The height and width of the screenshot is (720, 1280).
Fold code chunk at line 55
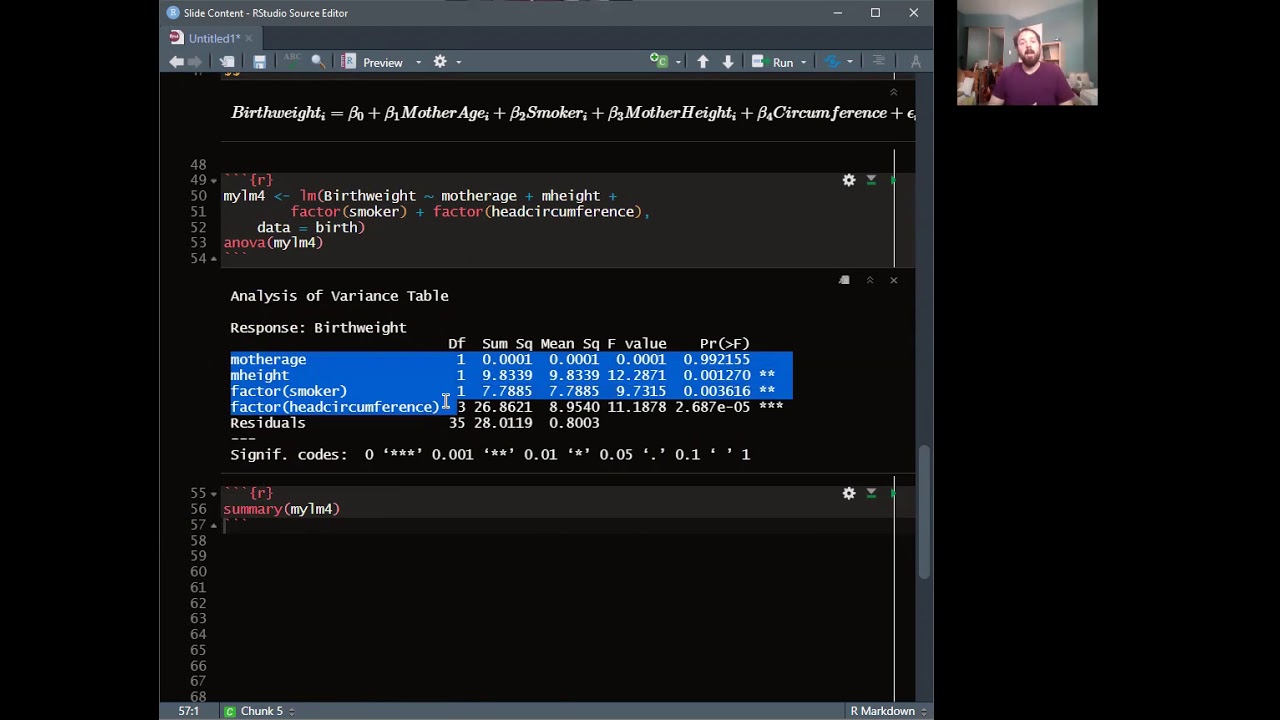tap(213, 493)
